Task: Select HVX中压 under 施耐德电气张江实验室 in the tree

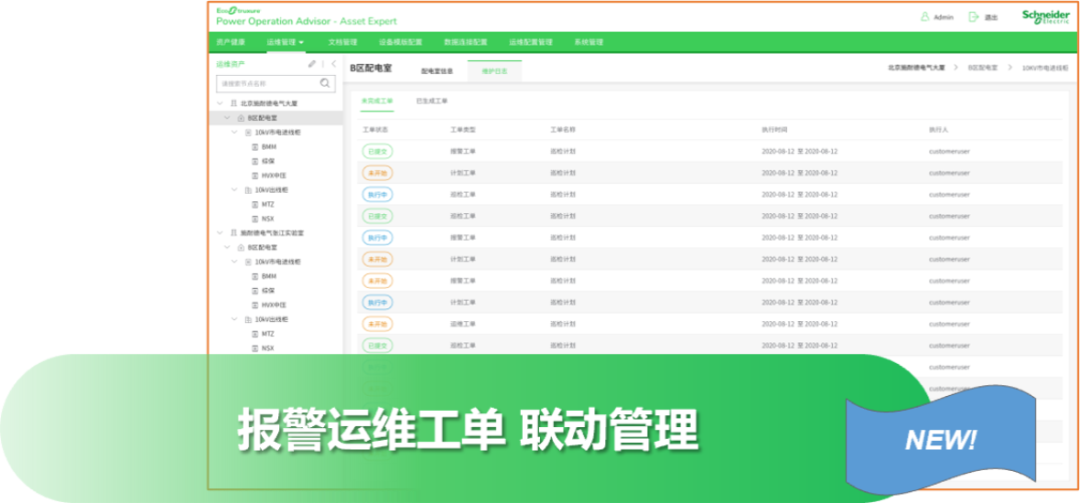Action: tap(273, 305)
